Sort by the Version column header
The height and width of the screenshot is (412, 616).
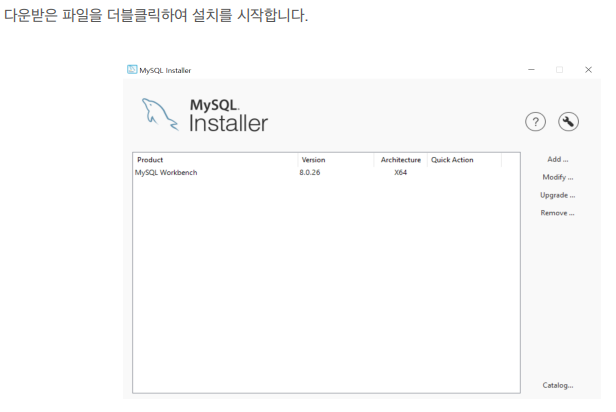336,160
